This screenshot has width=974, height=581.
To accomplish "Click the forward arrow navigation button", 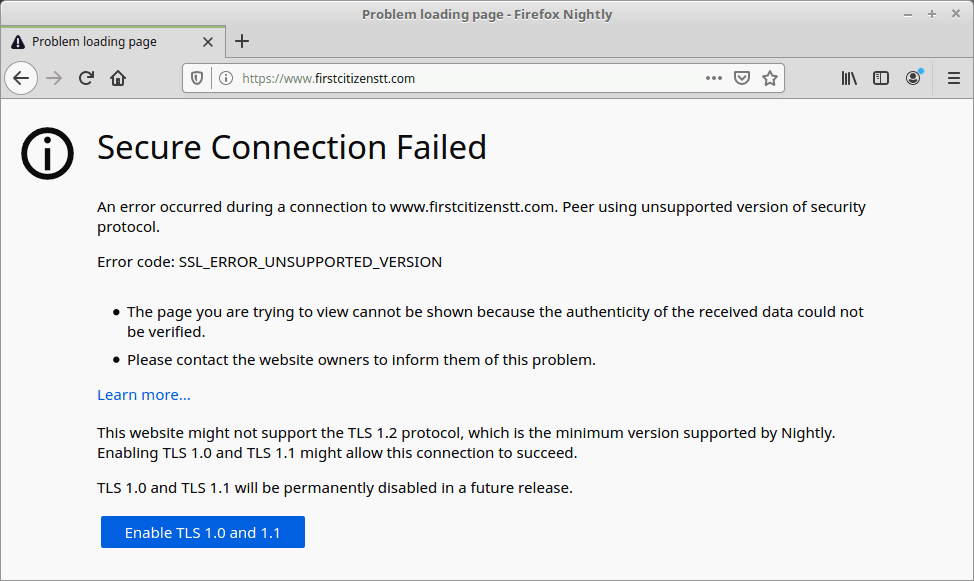I will pos(55,78).
